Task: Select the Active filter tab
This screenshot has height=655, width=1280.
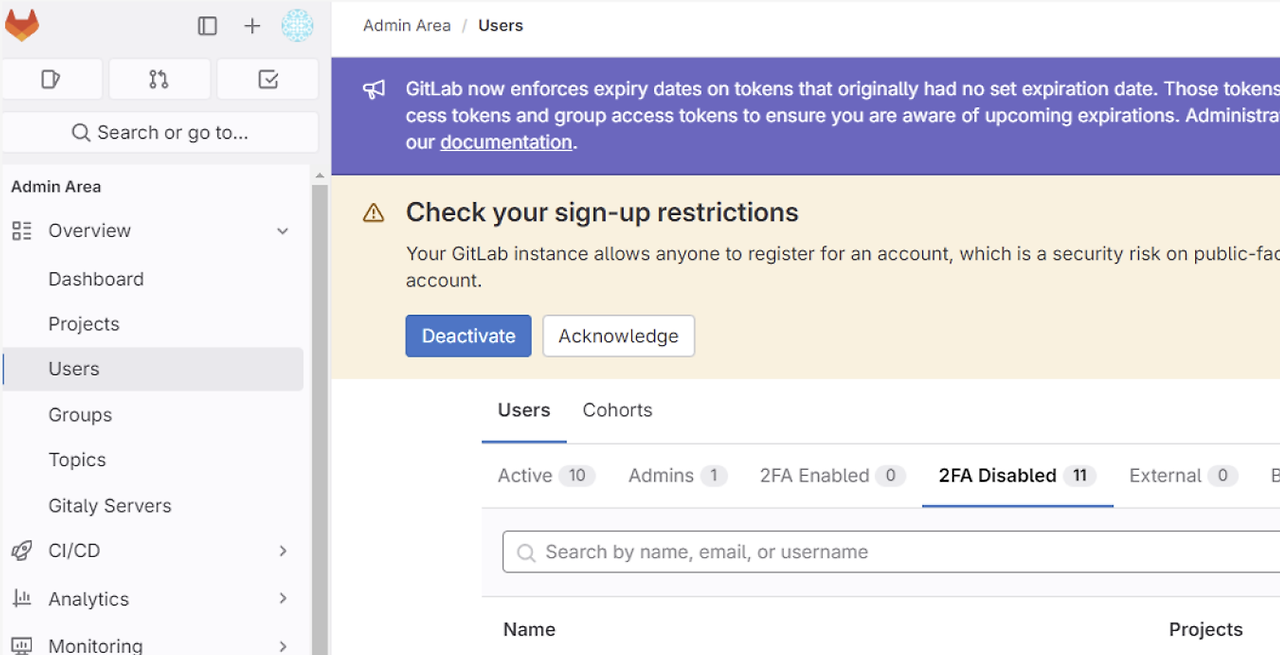Action: (x=547, y=476)
